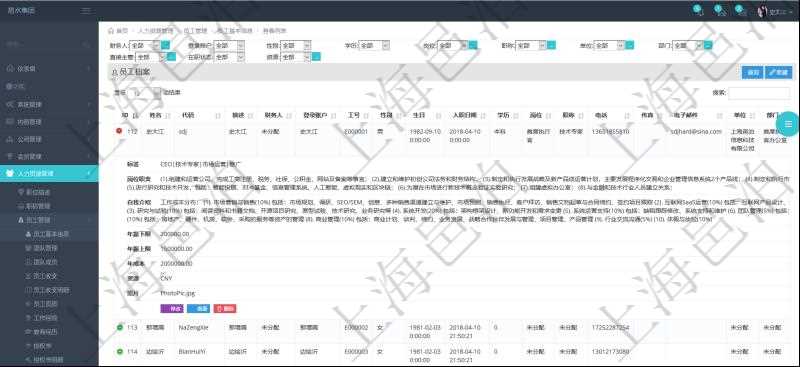Click the teal picker button beside 财务人 filter
Viewport: 800px width, 367px height.
(x=166, y=45)
